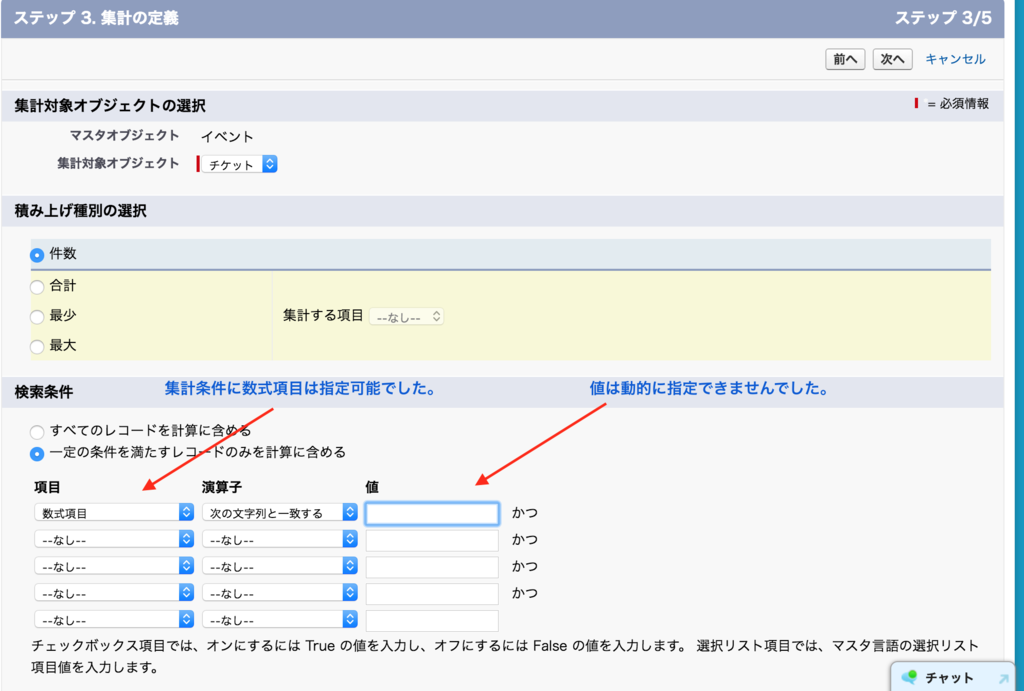1024x691 pixels.
Task: Click the 演算子 column header
Action: [222, 487]
